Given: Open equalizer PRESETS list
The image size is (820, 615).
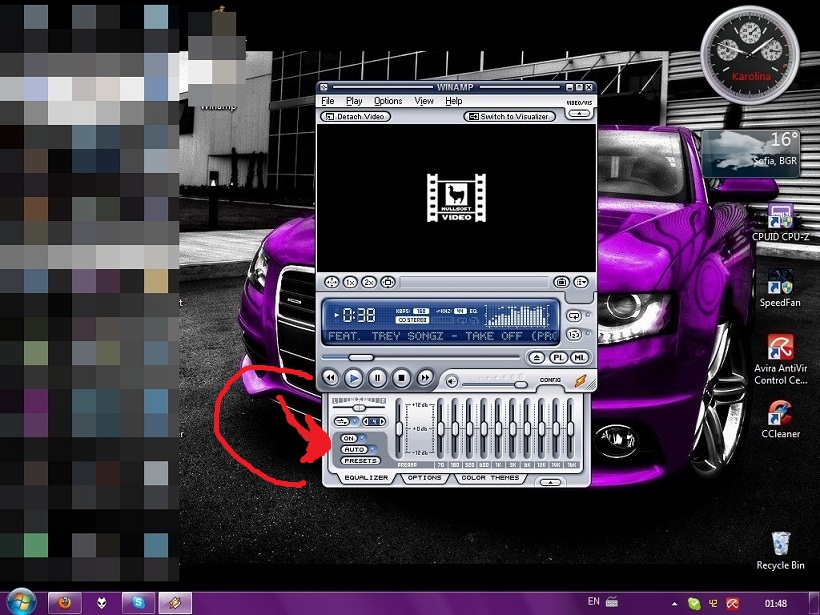Looking at the screenshot, I should point(360,461).
